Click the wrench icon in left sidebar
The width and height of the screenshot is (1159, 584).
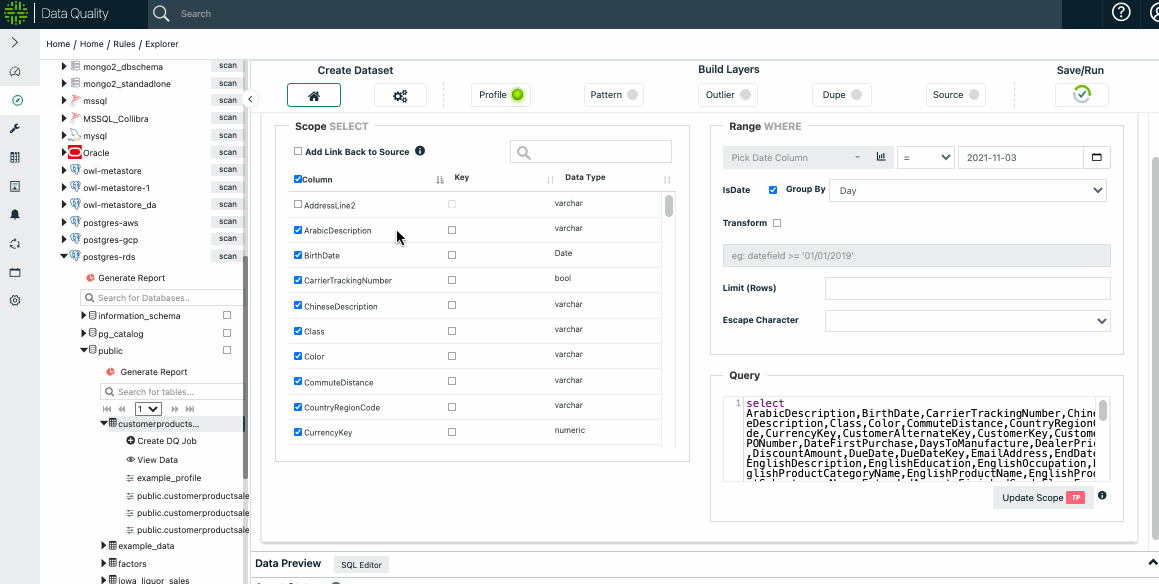pyautogui.click(x=15, y=129)
